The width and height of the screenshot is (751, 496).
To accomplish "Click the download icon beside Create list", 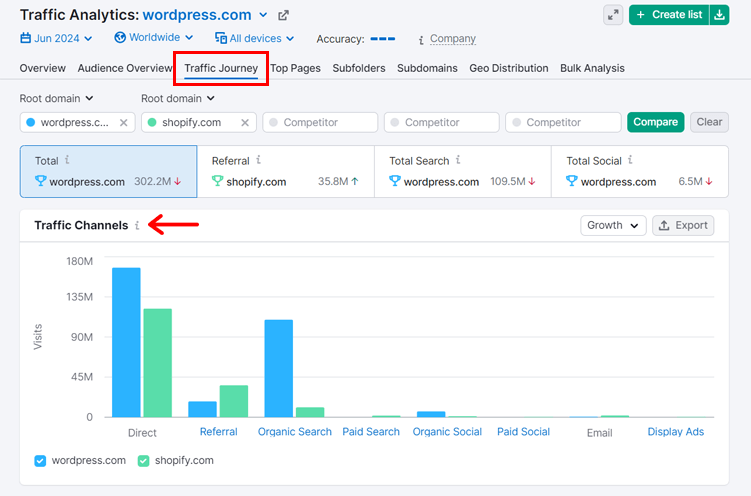I will tap(719, 15).
